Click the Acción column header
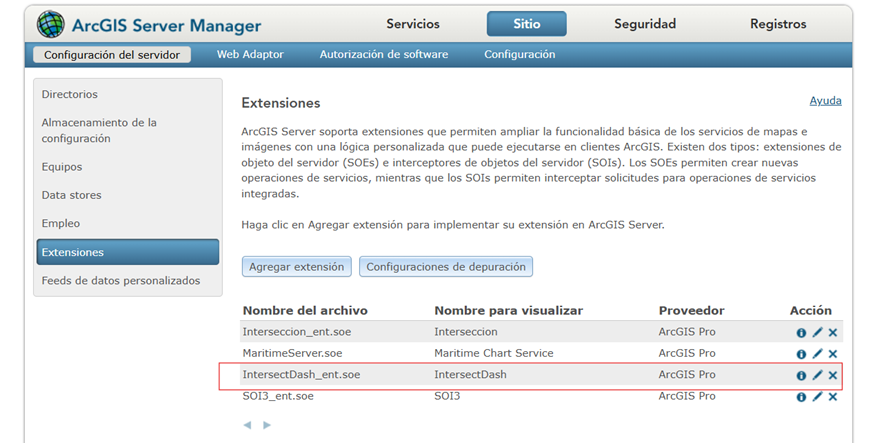 pos(811,311)
